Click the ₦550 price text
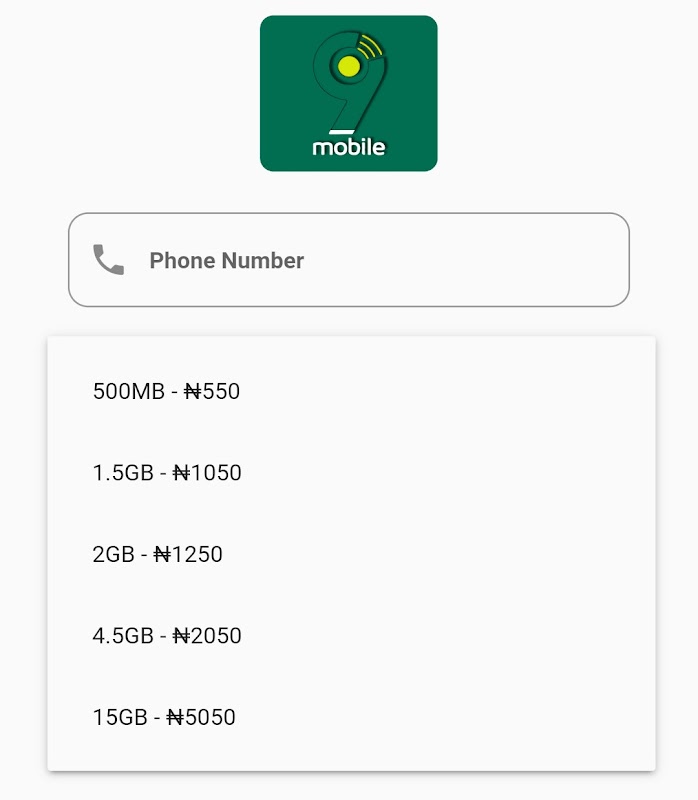 pos(212,391)
